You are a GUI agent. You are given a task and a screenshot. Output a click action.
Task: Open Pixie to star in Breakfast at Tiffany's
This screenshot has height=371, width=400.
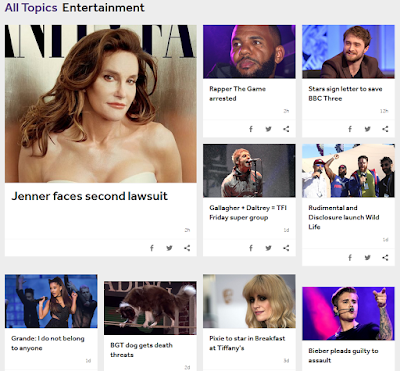pos(247,343)
